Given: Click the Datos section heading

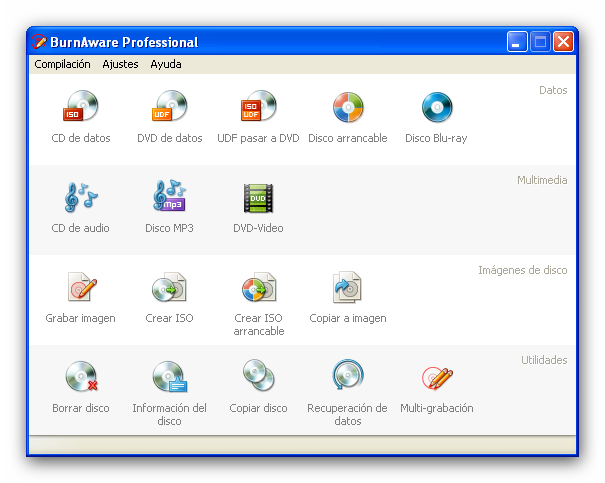Looking at the screenshot, I should coord(553,90).
